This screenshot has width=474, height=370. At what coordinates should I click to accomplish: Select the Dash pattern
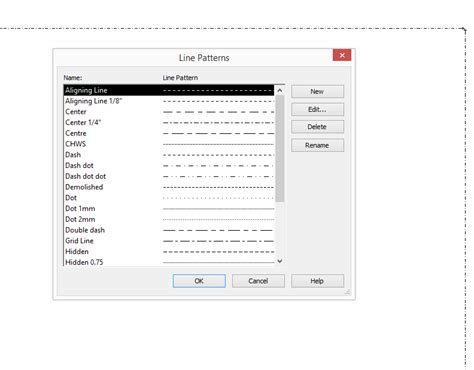(169, 155)
